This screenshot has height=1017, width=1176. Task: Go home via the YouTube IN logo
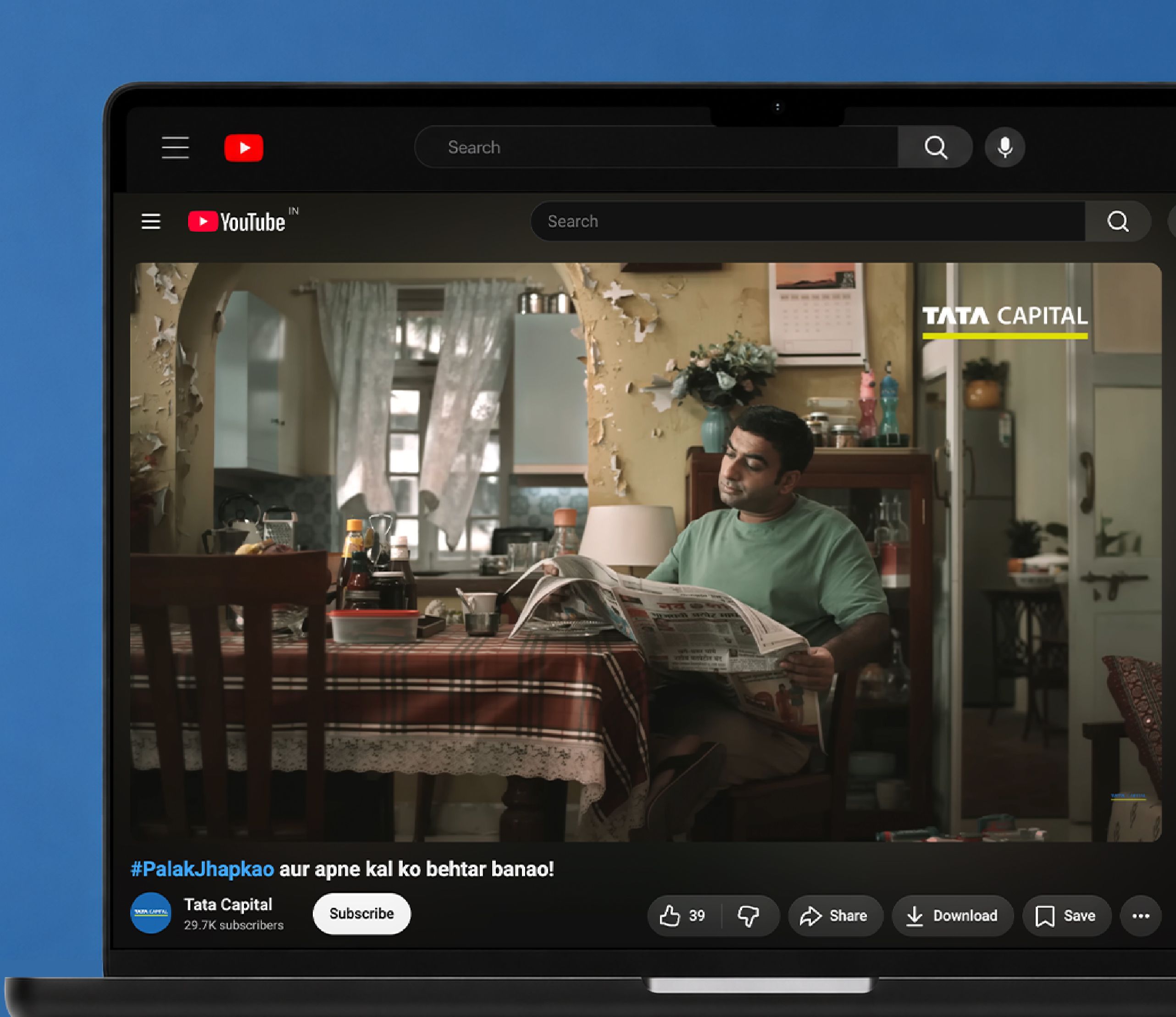point(243,221)
